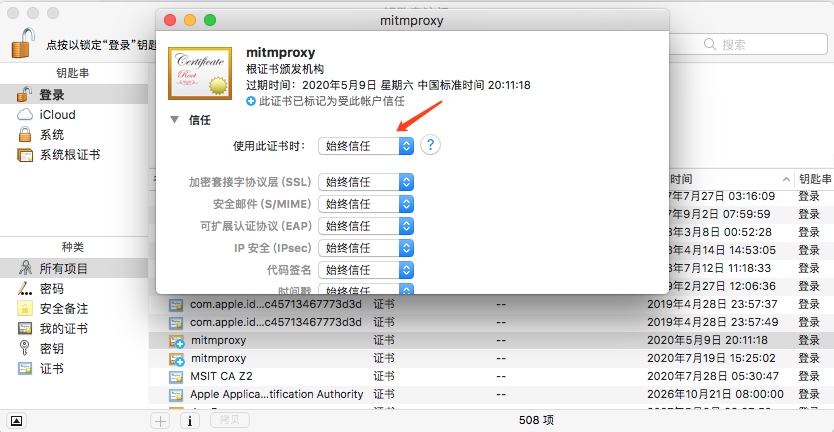Choose the 密码 category

click(74, 288)
